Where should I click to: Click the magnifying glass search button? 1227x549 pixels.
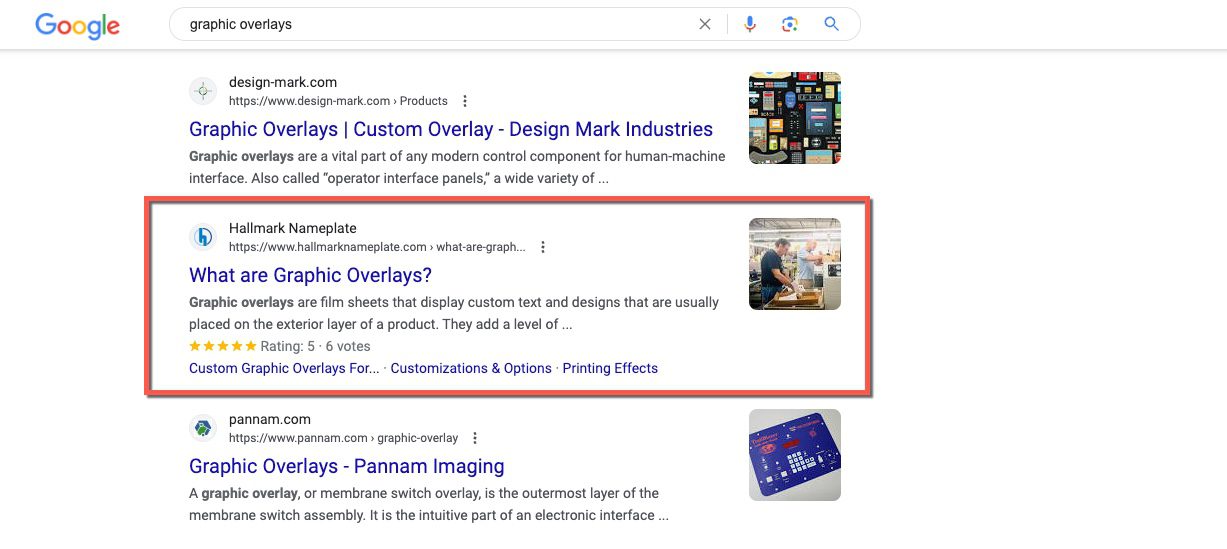(x=831, y=24)
